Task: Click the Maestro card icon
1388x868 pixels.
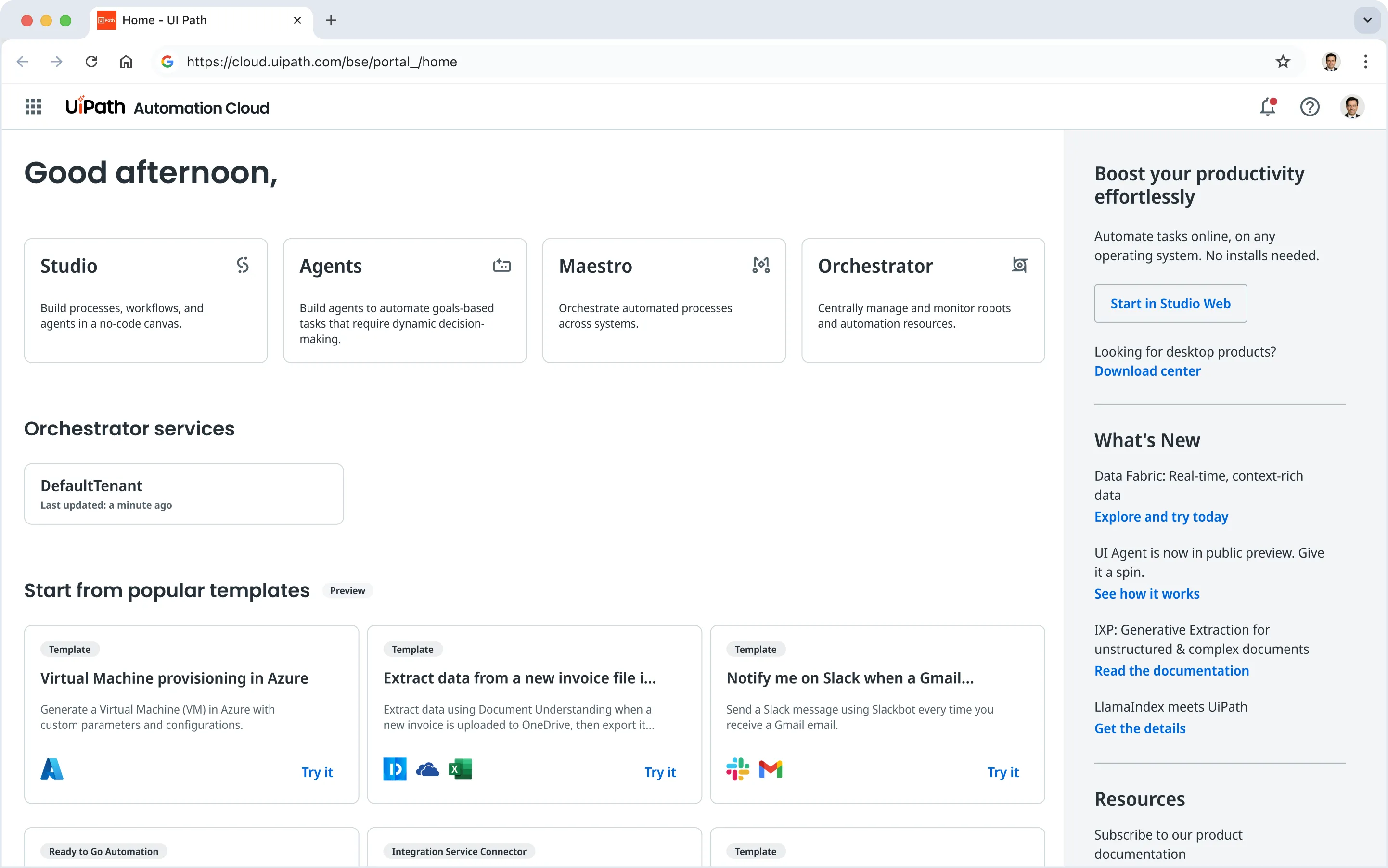Action: pos(761,265)
